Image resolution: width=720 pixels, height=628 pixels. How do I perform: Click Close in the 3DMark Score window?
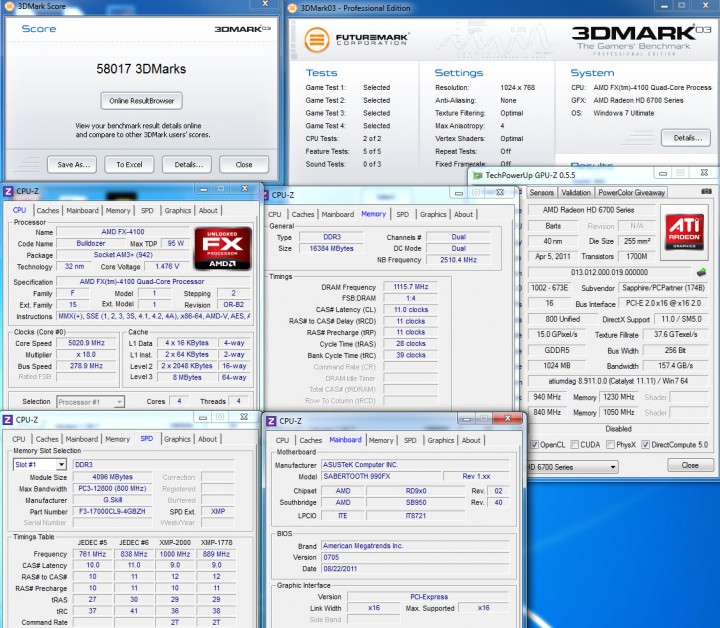coord(244,164)
